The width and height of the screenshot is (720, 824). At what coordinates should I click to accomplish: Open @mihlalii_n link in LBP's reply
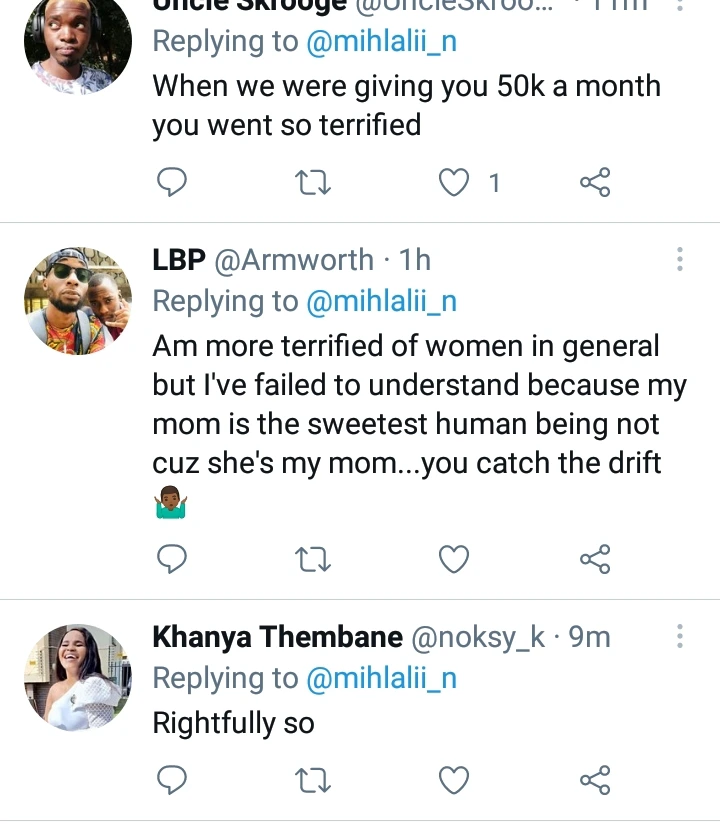pyautogui.click(x=382, y=302)
